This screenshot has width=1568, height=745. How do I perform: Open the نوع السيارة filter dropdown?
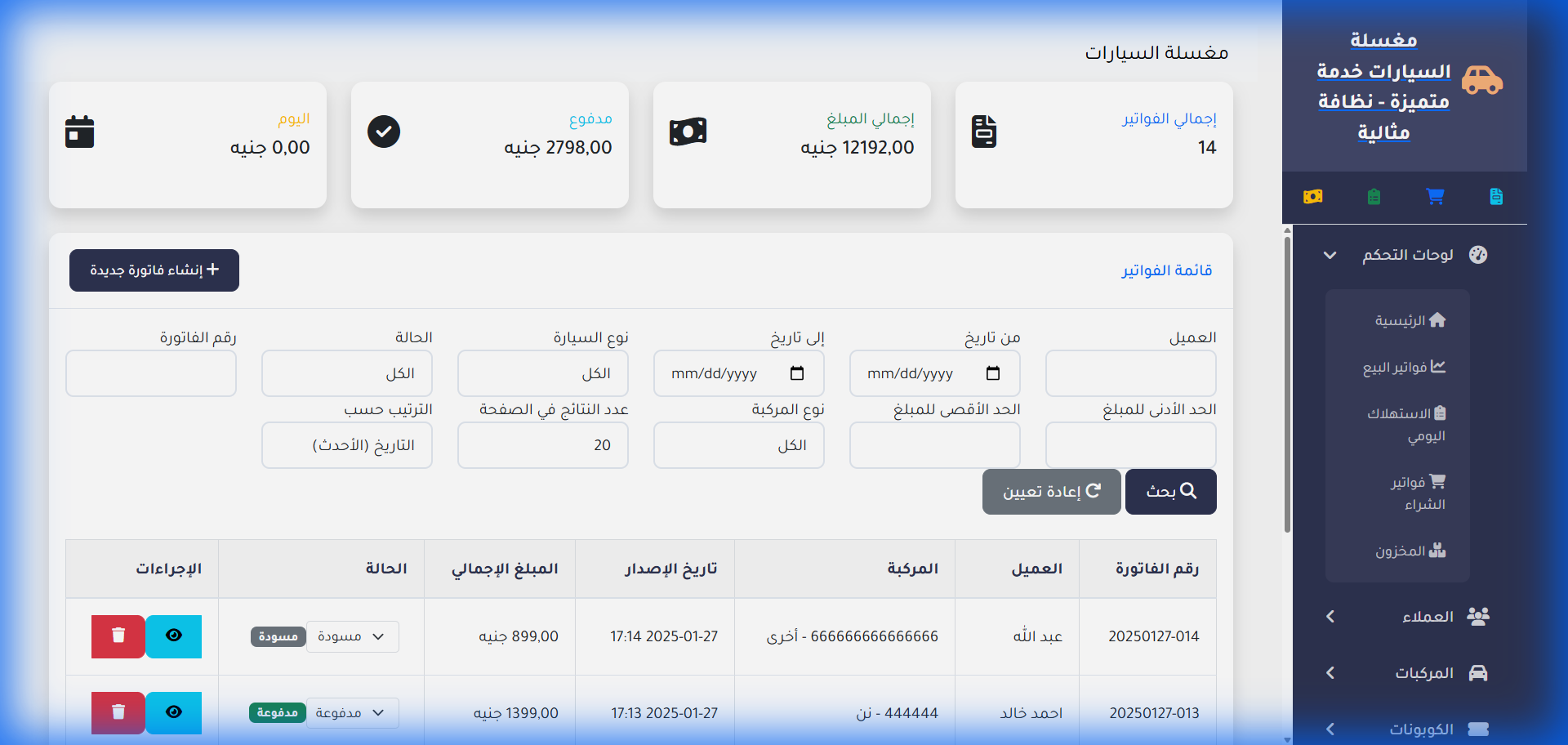[x=543, y=373]
